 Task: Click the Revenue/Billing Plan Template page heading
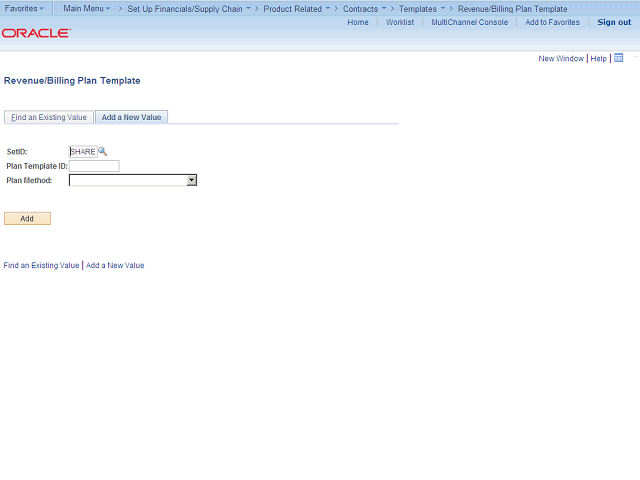click(72, 80)
